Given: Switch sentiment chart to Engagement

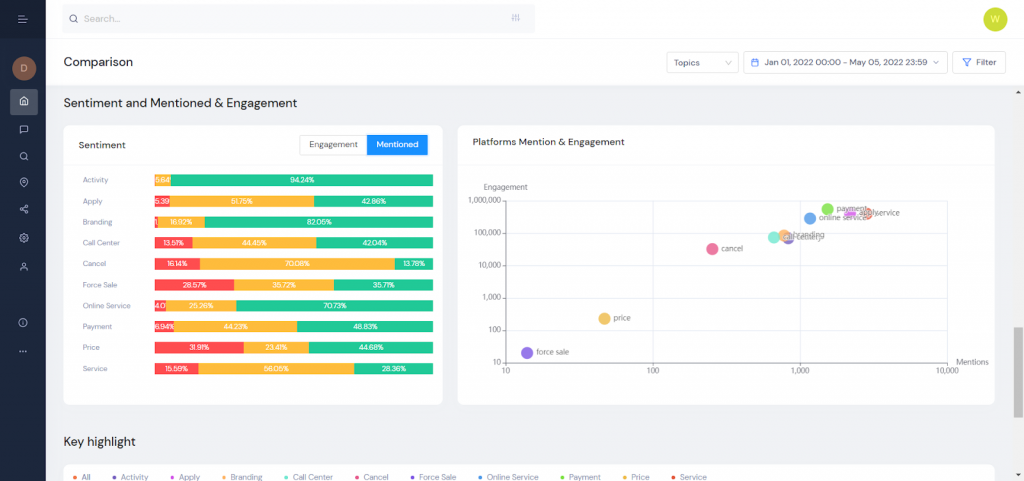Looking at the screenshot, I should click(x=333, y=145).
